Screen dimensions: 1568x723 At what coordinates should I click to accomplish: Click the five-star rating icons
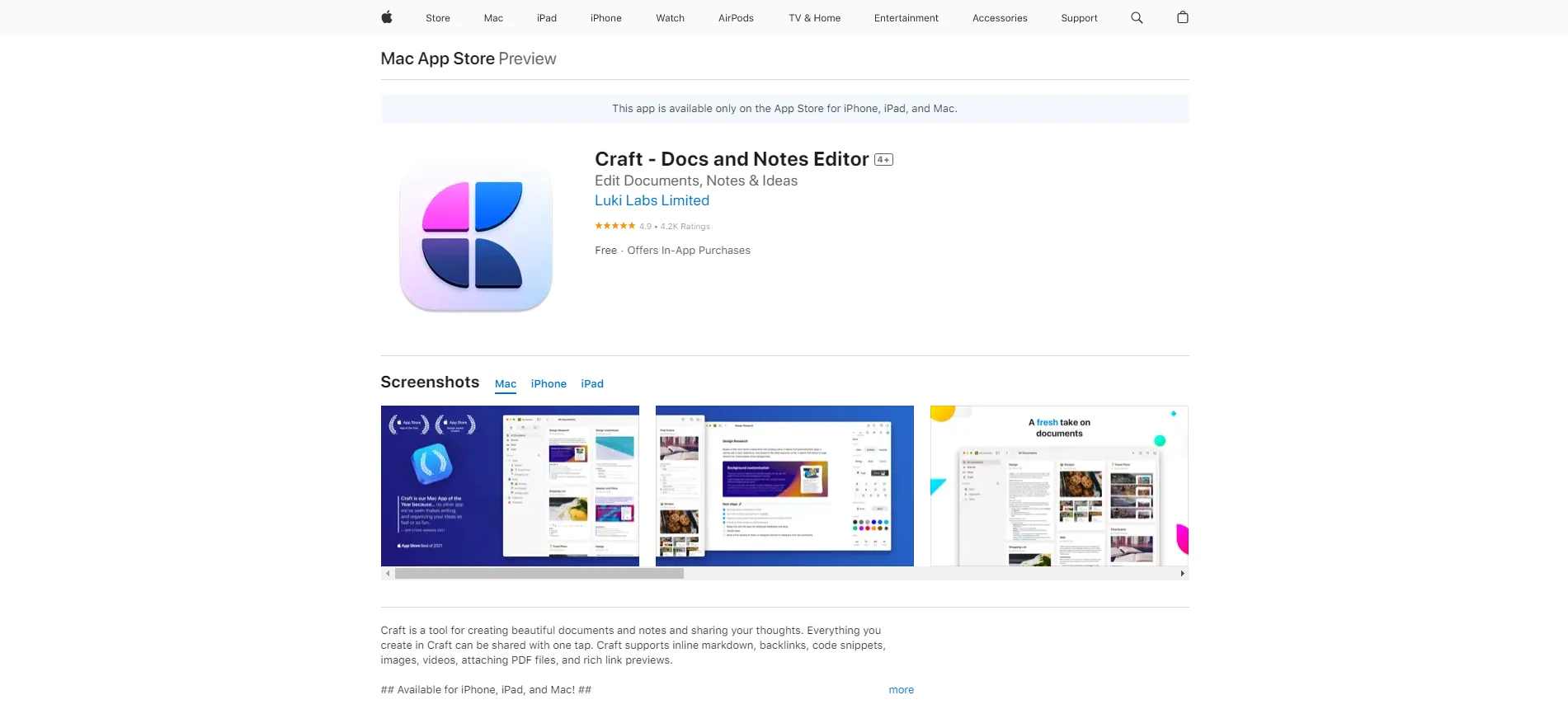[x=615, y=226]
